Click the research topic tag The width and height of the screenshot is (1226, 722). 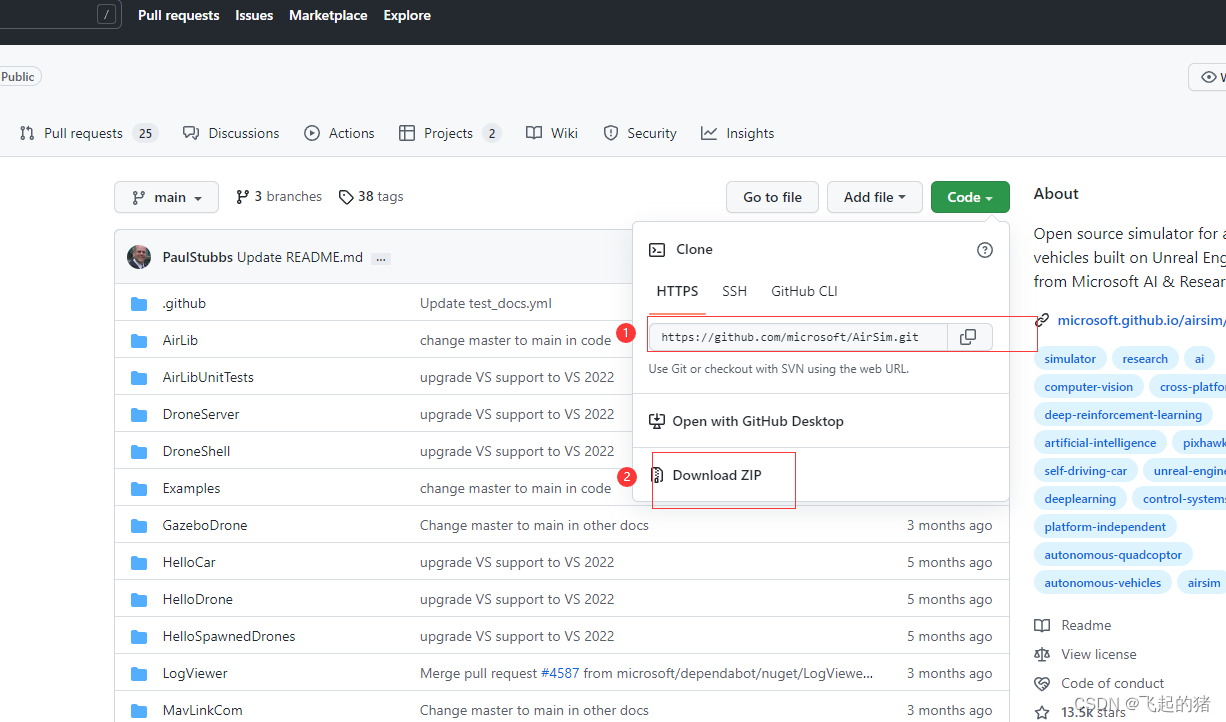tap(1145, 359)
